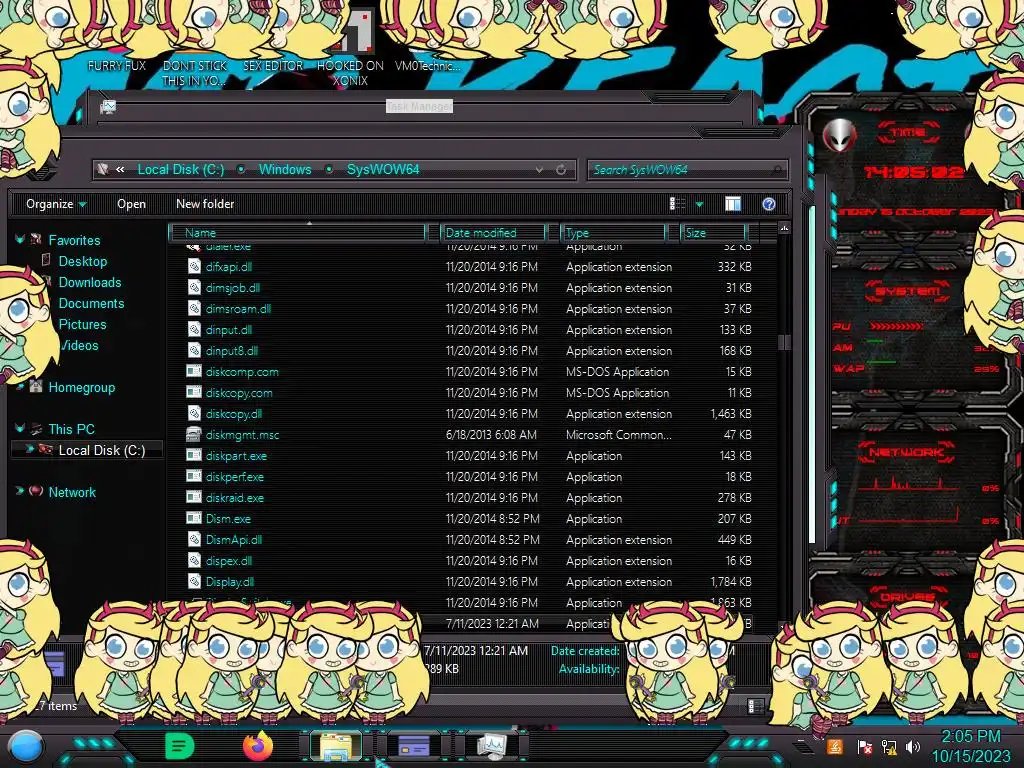Click the Network sidebar icon

(36, 491)
